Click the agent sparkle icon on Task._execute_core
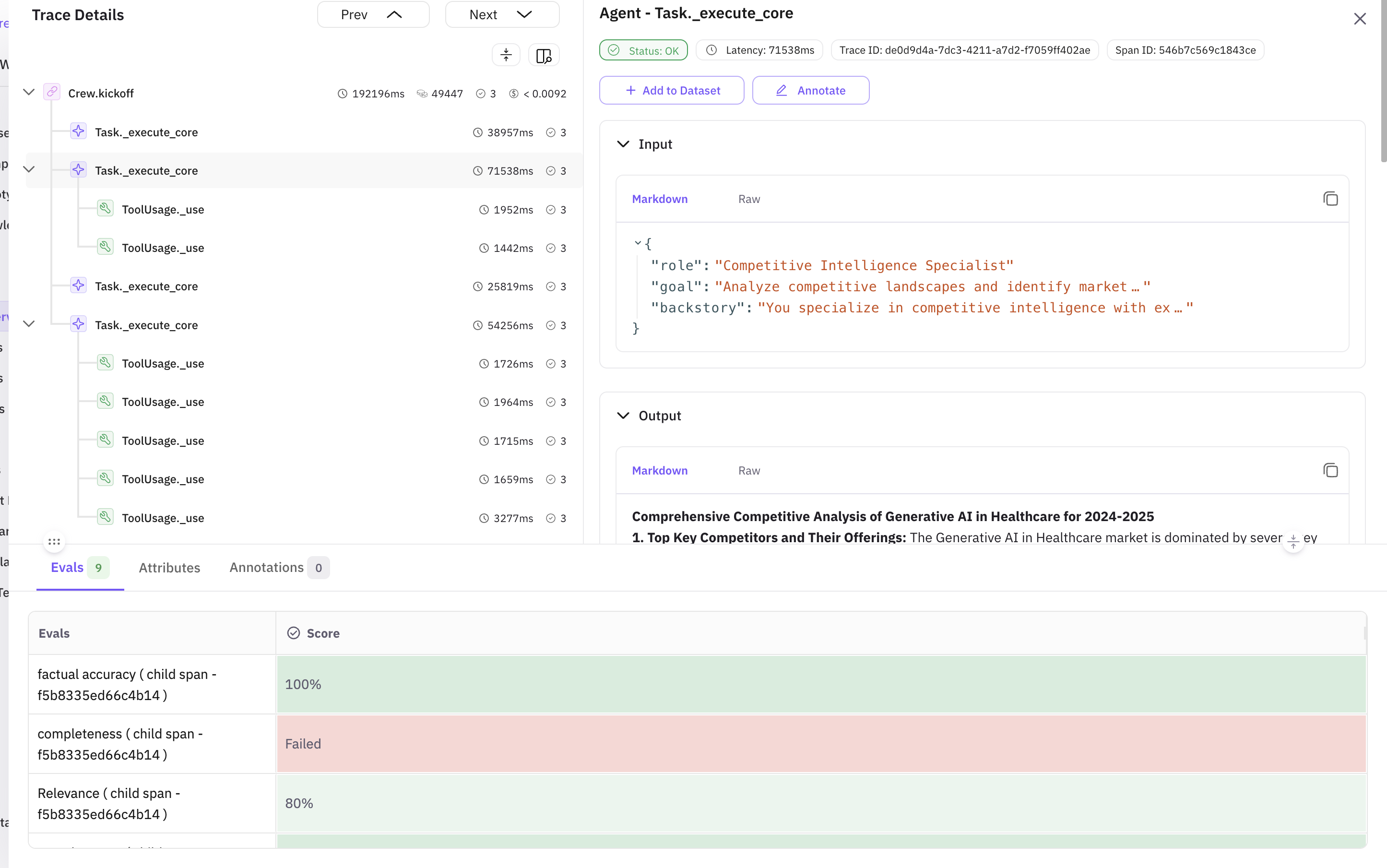Image resolution: width=1387 pixels, height=868 pixels. [79, 131]
